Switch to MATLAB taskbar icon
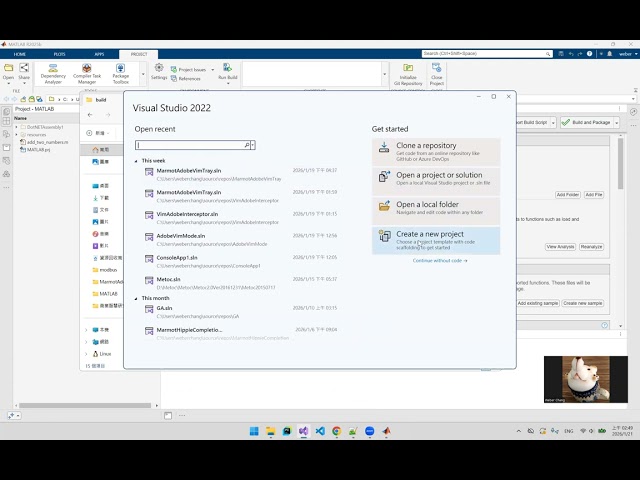This screenshot has width=640, height=480. pos(386,431)
